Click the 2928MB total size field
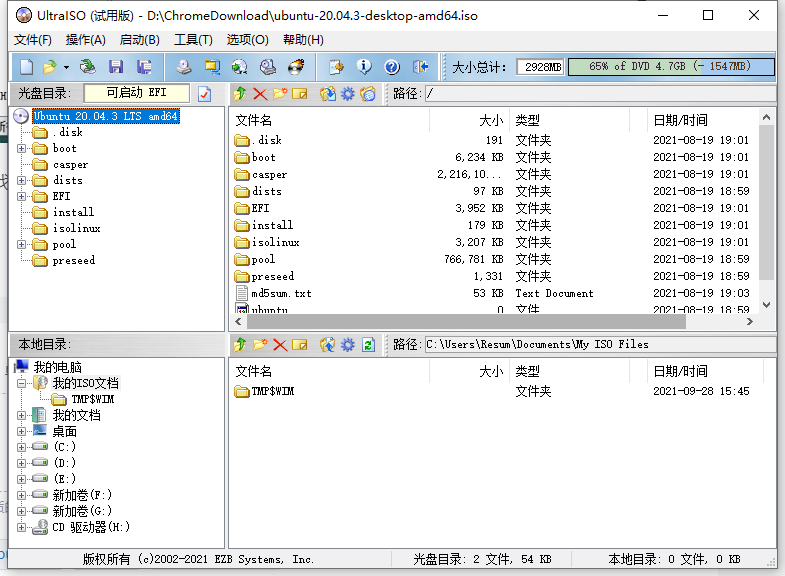The height and width of the screenshot is (576, 785). [x=542, y=67]
